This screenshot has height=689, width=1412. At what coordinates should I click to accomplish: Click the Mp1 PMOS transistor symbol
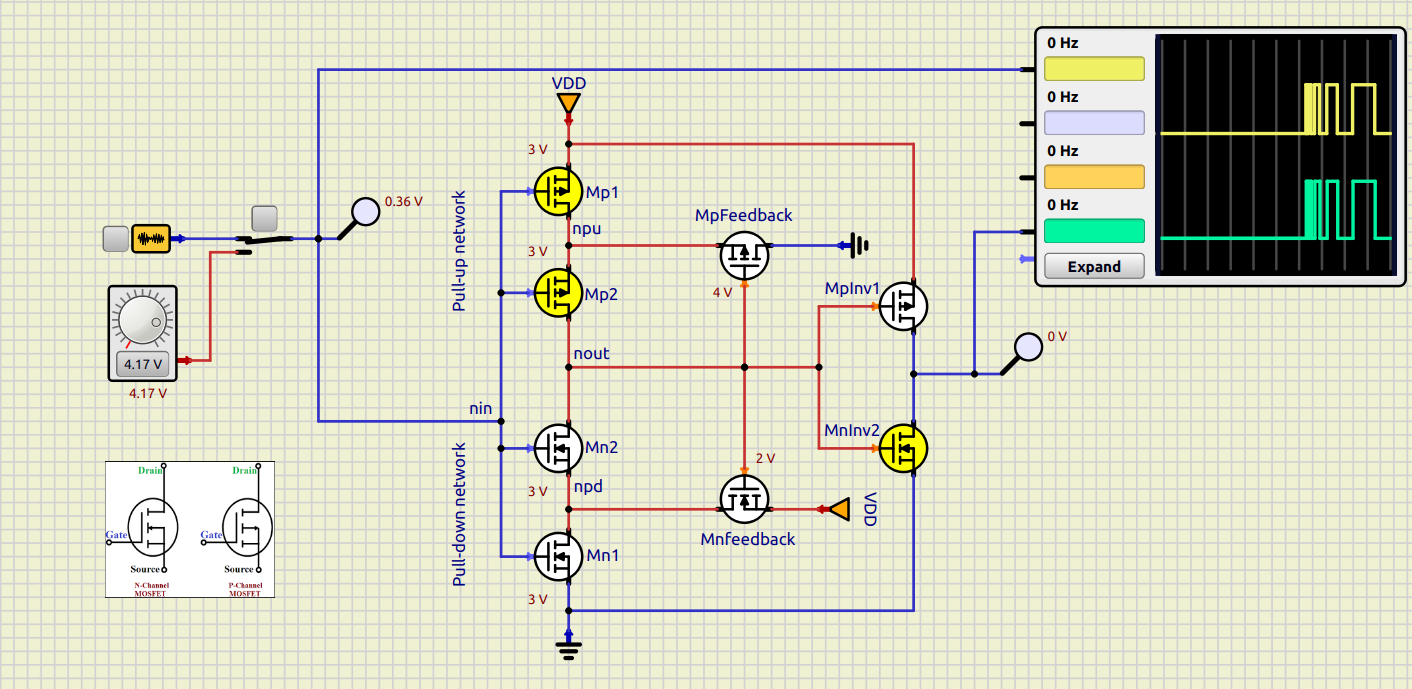(x=559, y=190)
